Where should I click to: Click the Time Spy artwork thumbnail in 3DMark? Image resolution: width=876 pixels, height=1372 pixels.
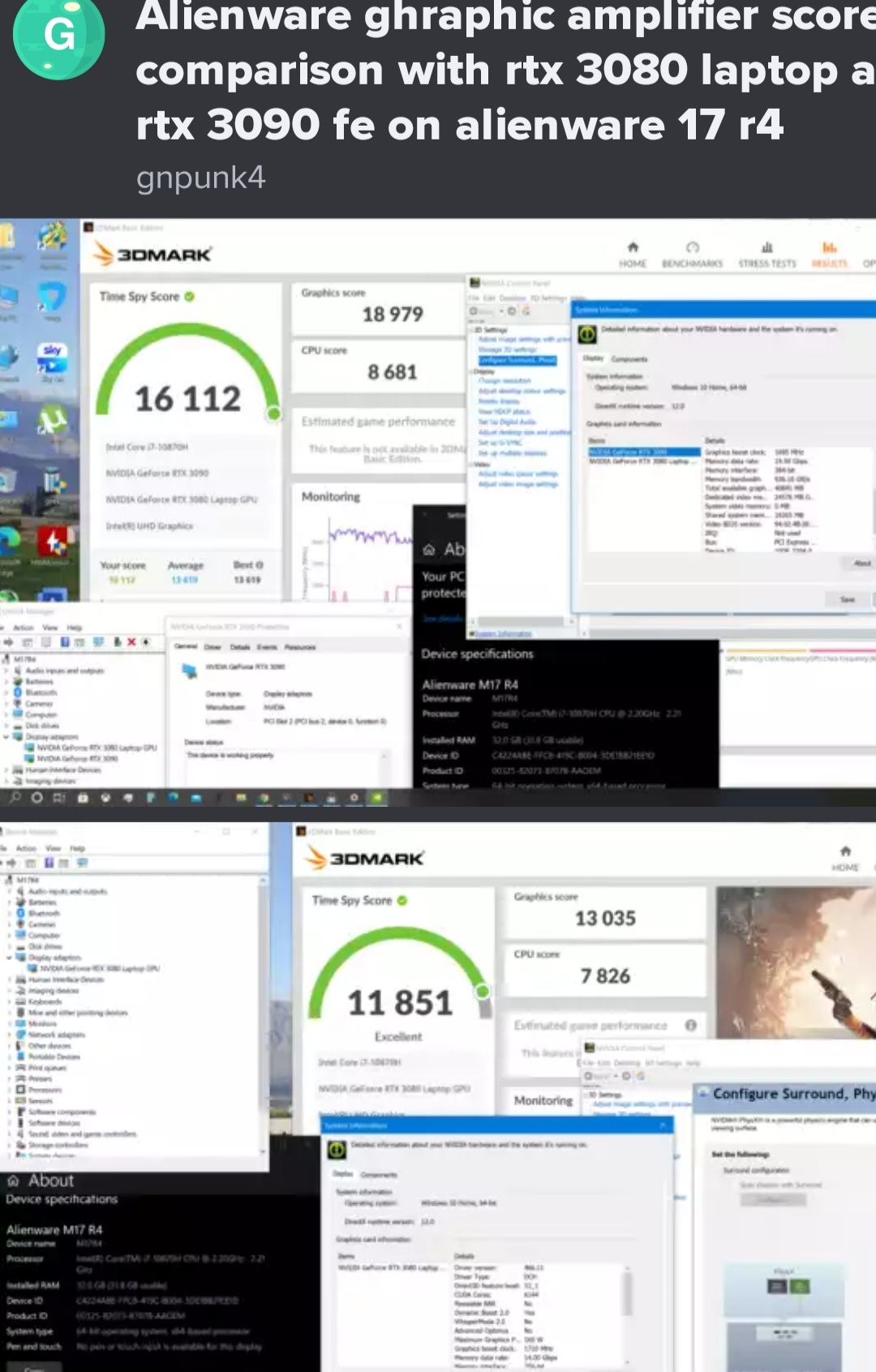click(796, 963)
